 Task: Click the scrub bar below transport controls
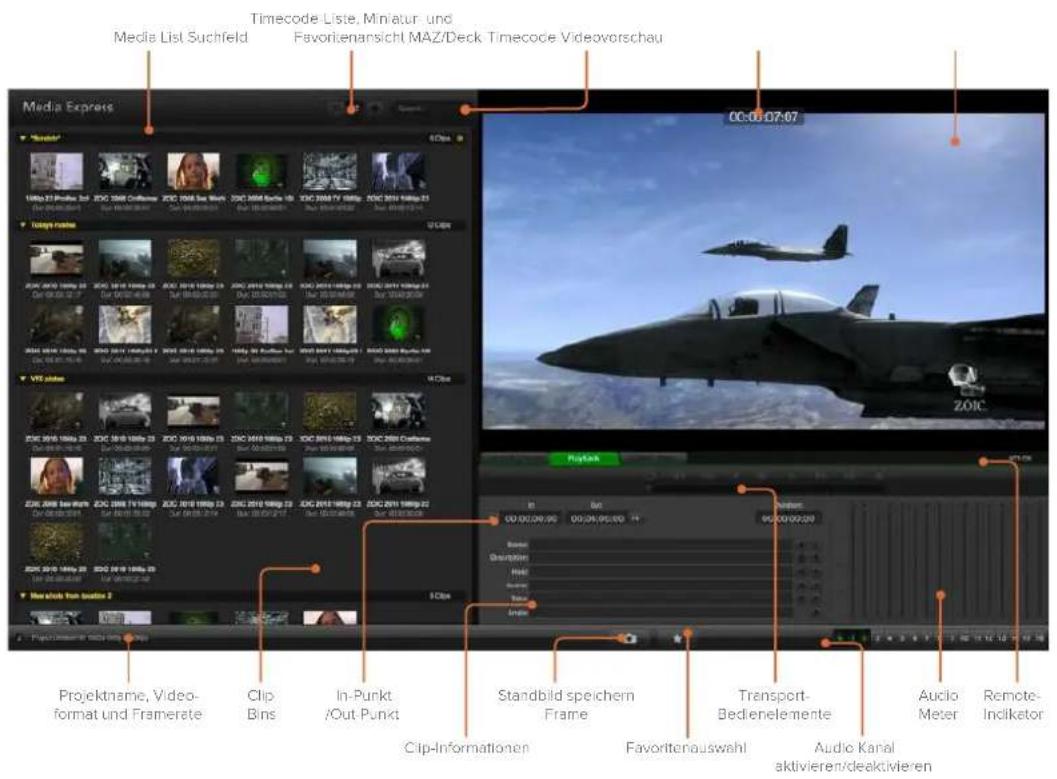(767, 489)
